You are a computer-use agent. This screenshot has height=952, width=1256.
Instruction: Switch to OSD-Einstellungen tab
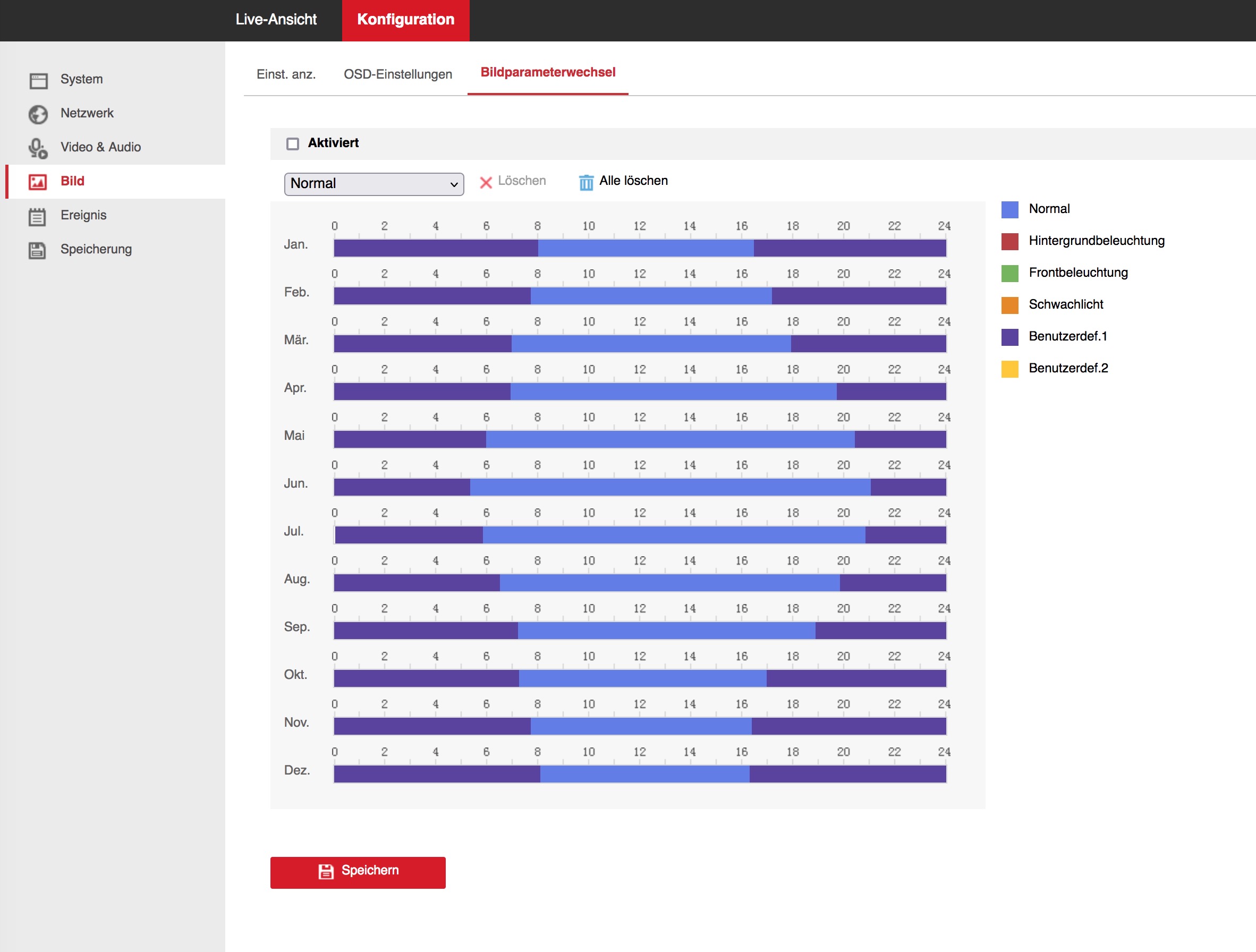397,74
